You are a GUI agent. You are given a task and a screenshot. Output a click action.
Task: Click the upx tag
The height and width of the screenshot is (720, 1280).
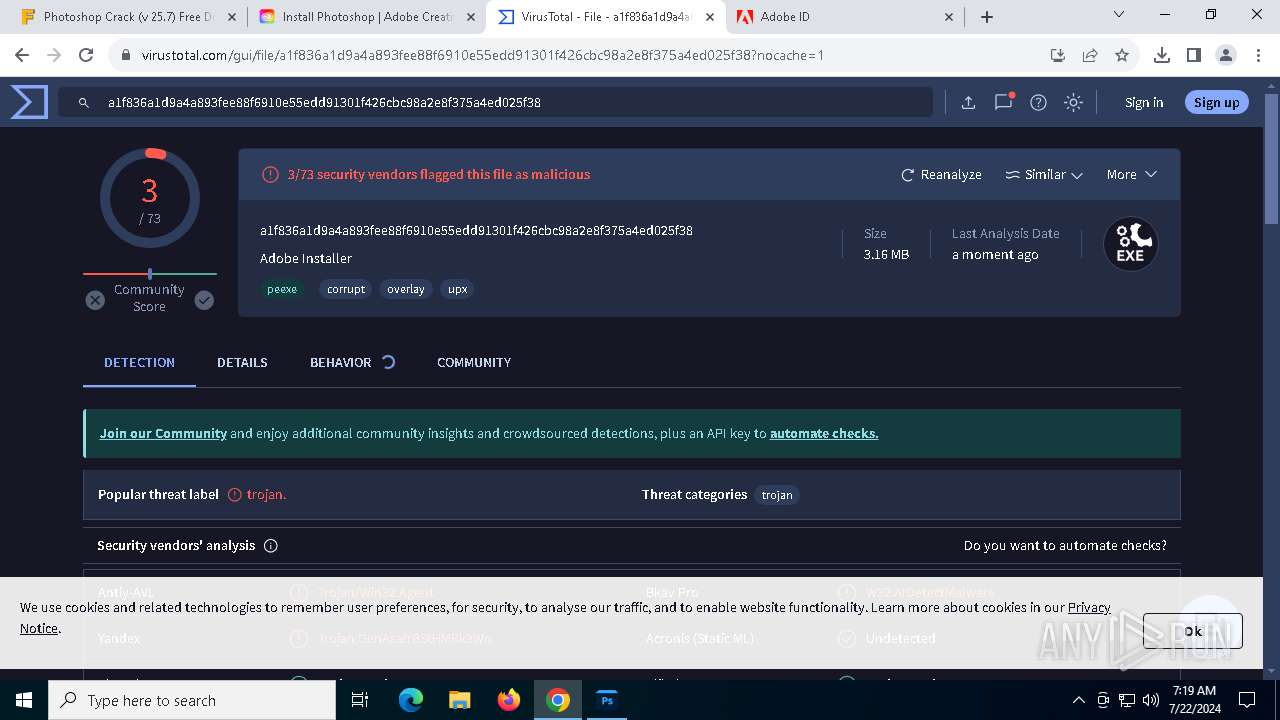click(457, 289)
